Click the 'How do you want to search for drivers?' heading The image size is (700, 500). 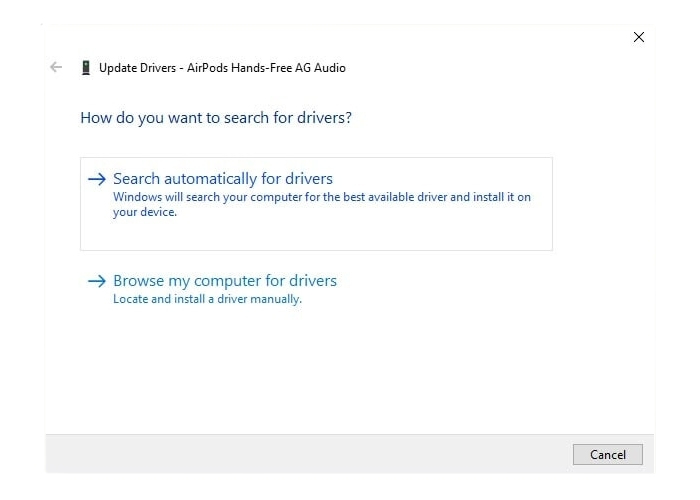pyautogui.click(x=216, y=118)
